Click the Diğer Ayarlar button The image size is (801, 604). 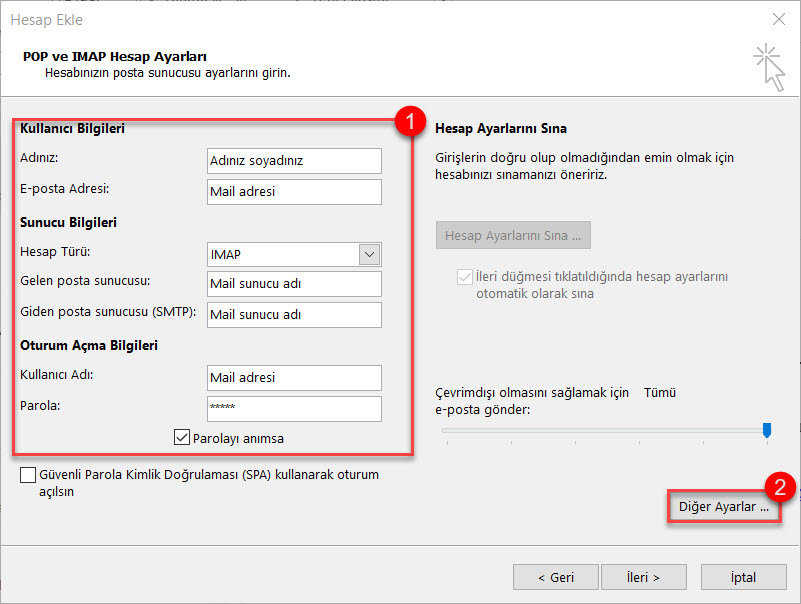point(723,507)
